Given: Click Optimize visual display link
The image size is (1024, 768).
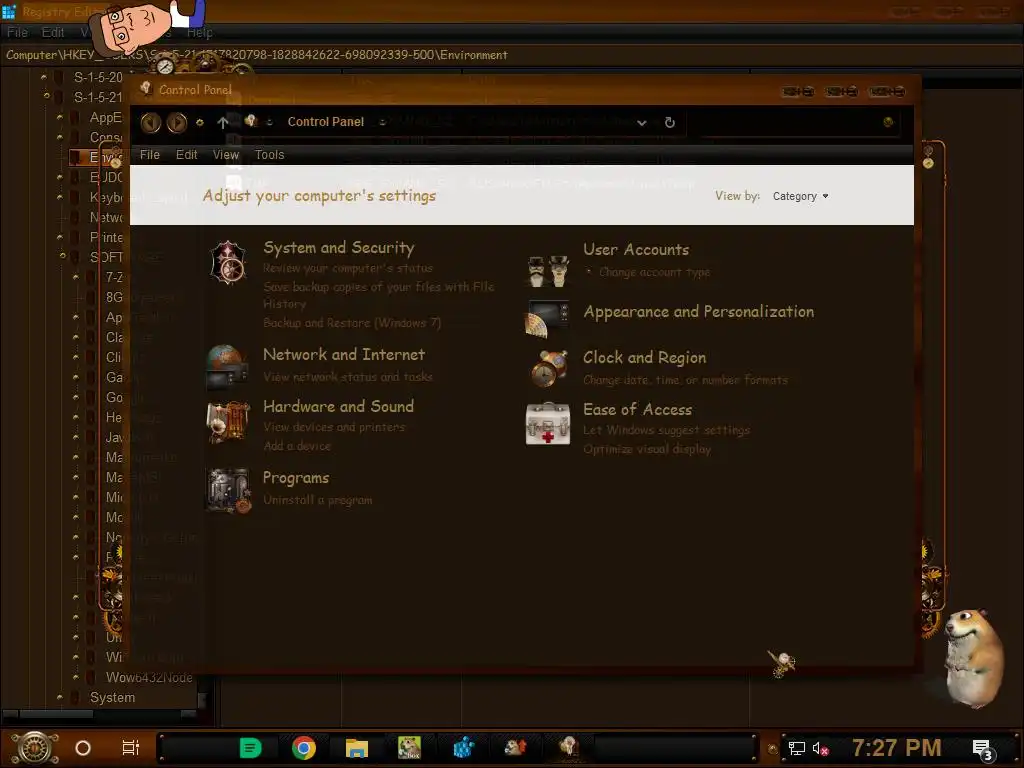Looking at the screenshot, I should pyautogui.click(x=647, y=449).
